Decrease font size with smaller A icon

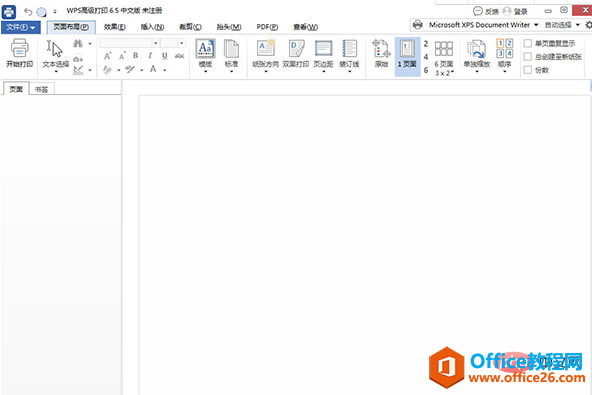point(122,56)
